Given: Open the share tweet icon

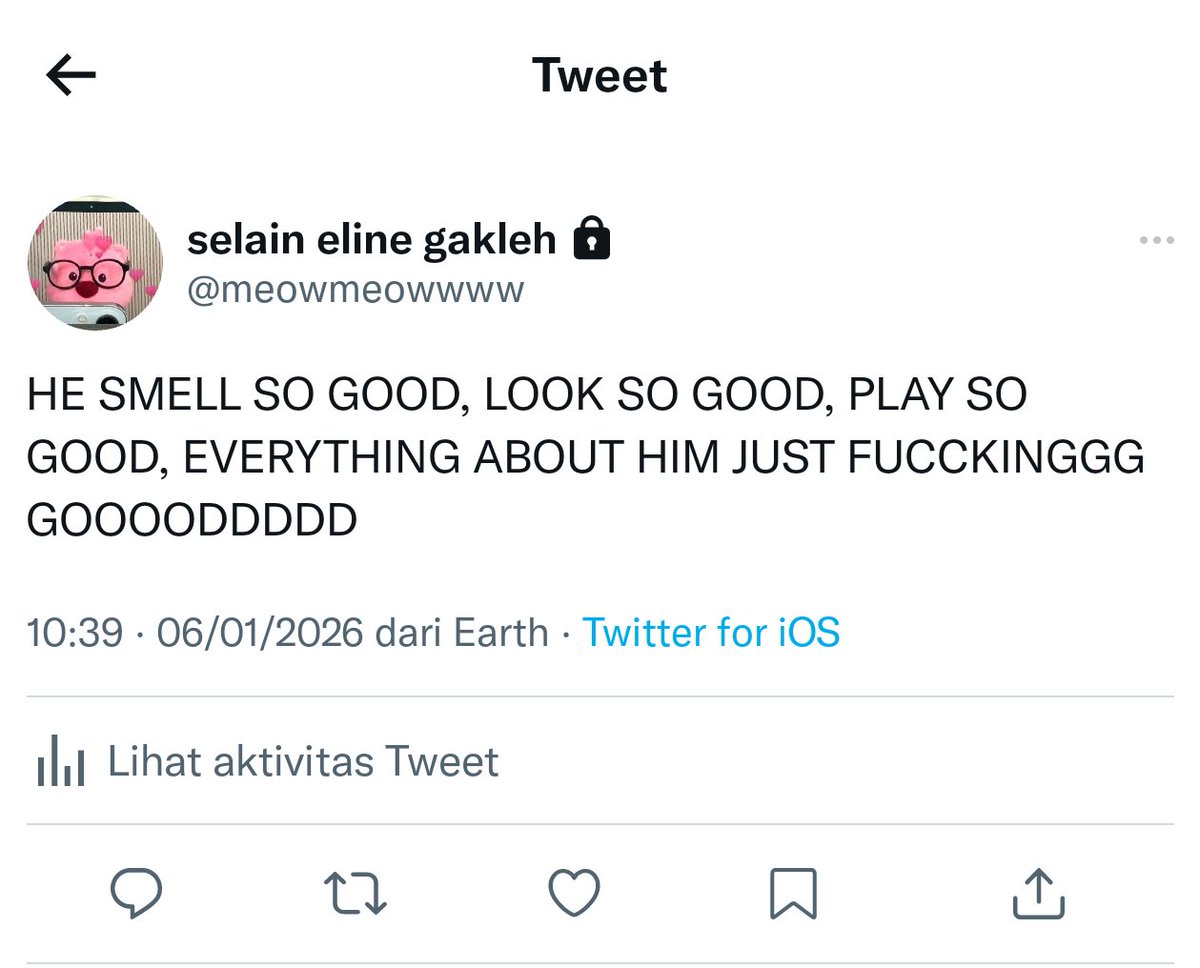Looking at the screenshot, I should (1038, 893).
